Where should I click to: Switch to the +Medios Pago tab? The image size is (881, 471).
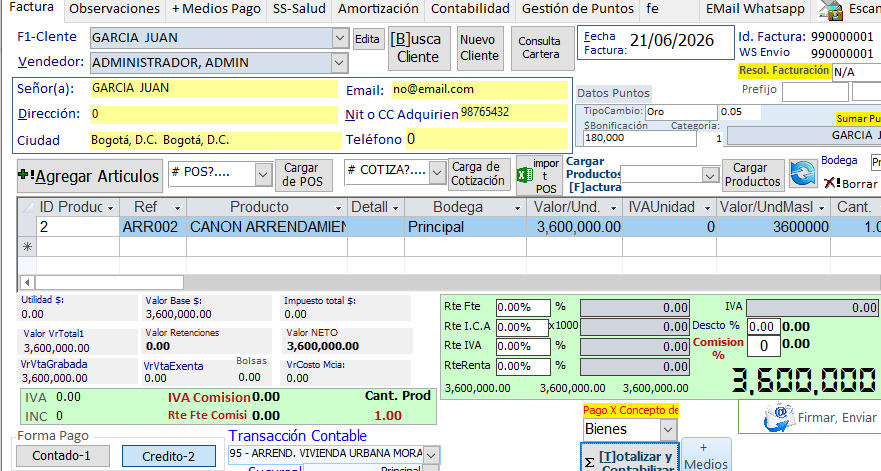click(x=216, y=9)
